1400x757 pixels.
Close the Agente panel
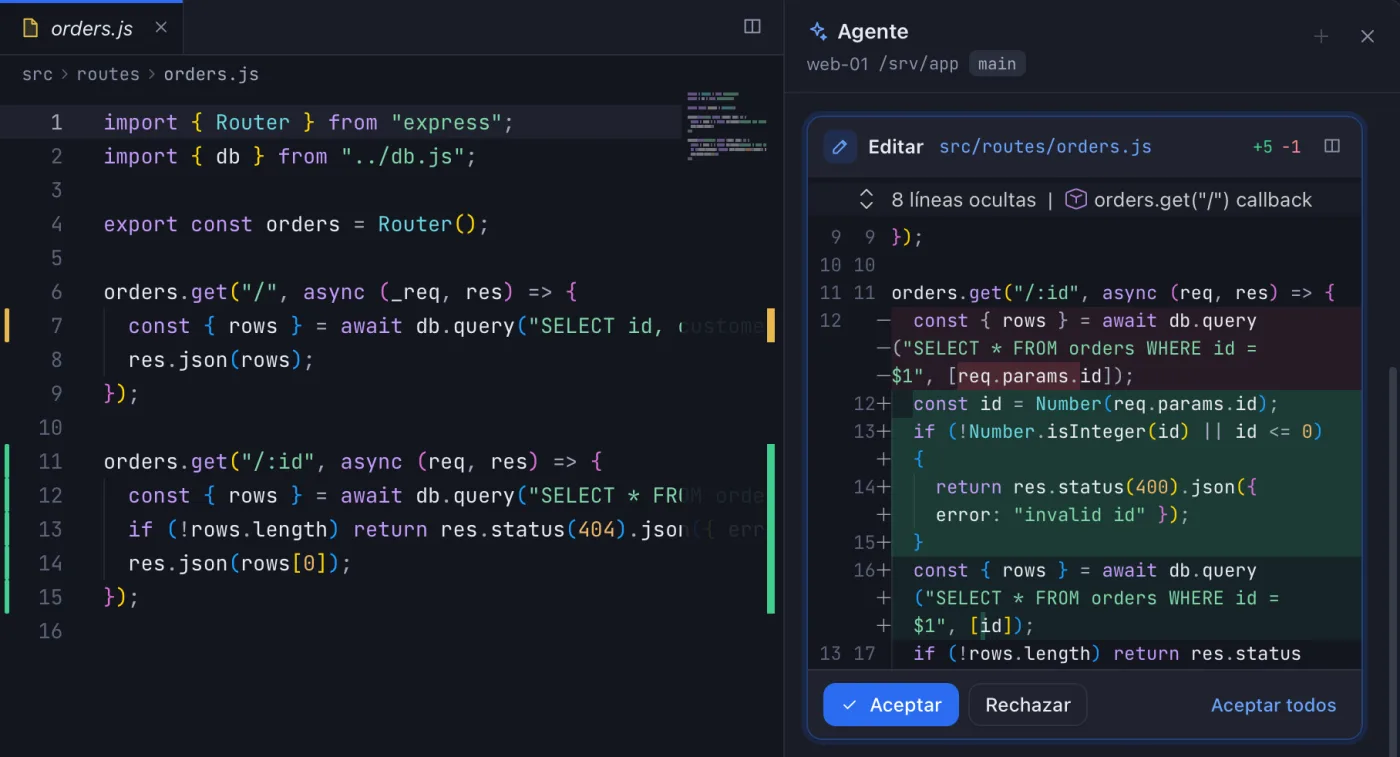1368,36
